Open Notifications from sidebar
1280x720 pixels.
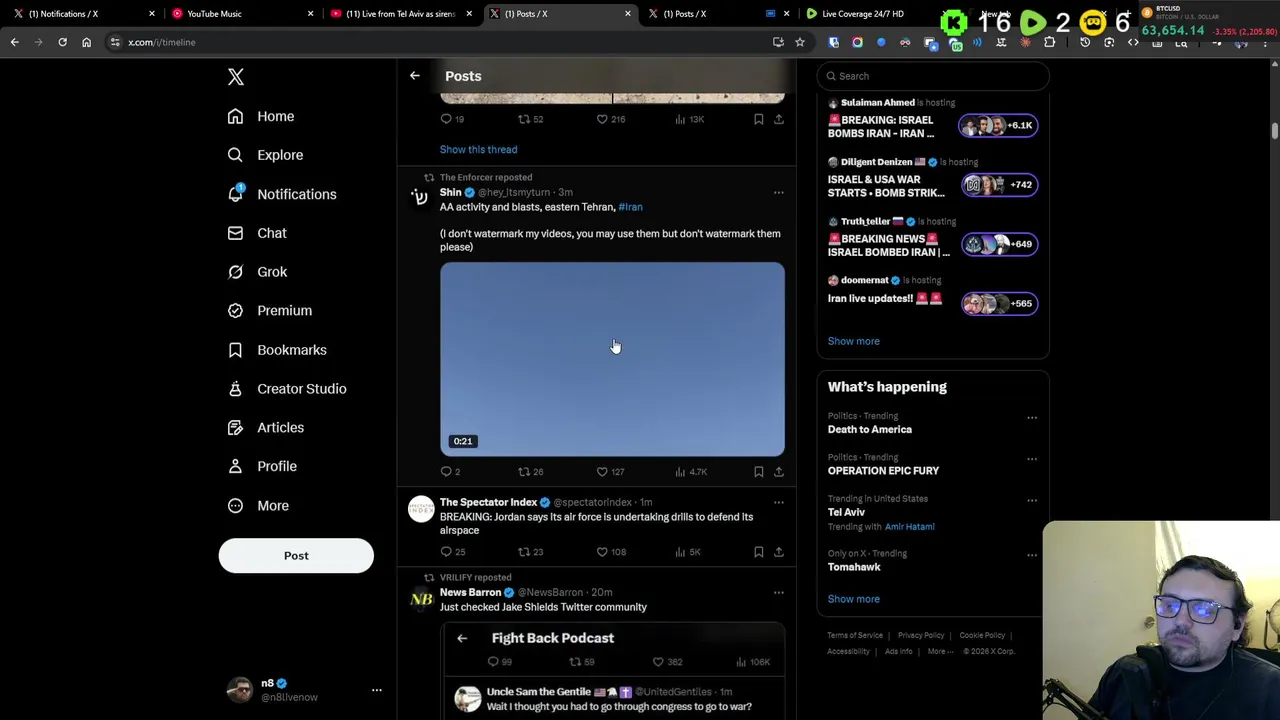(281, 194)
